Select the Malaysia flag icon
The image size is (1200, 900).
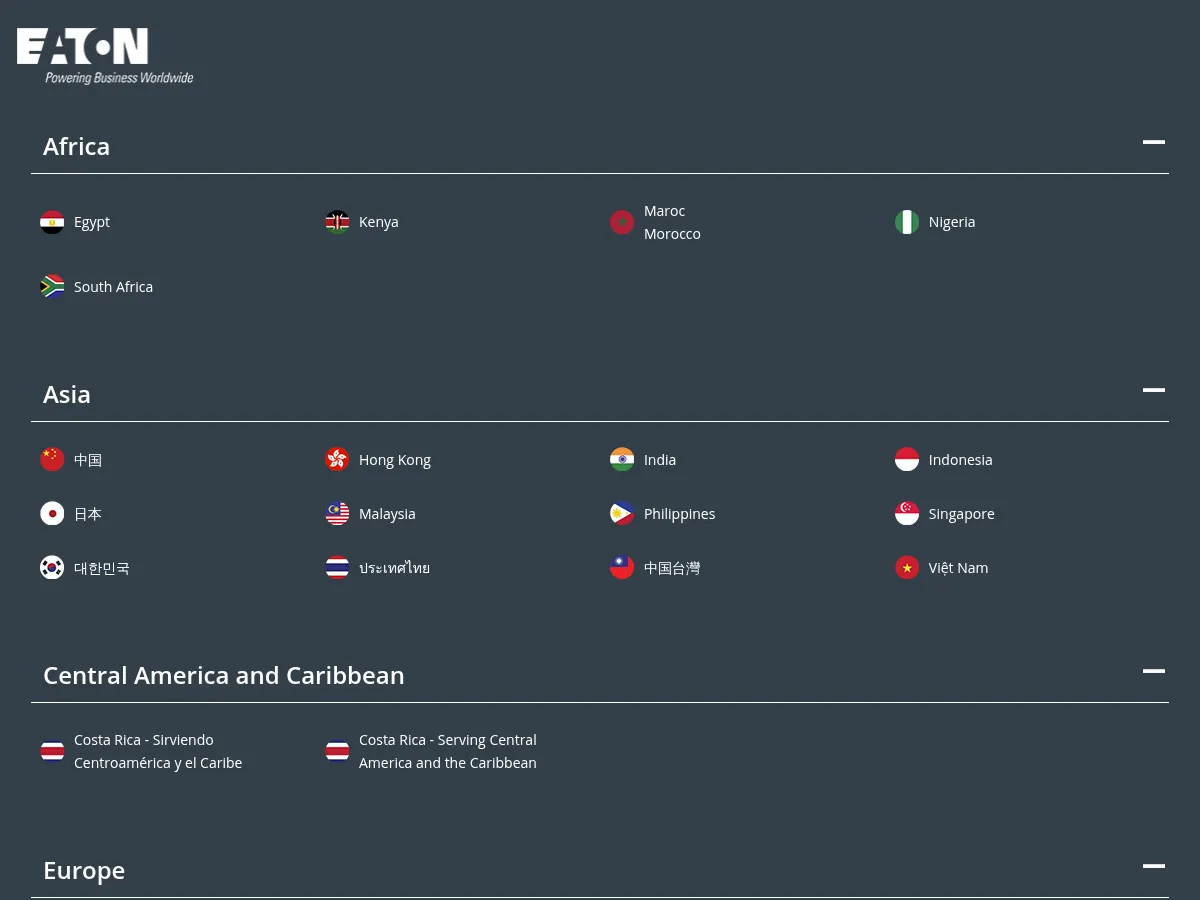coord(337,513)
